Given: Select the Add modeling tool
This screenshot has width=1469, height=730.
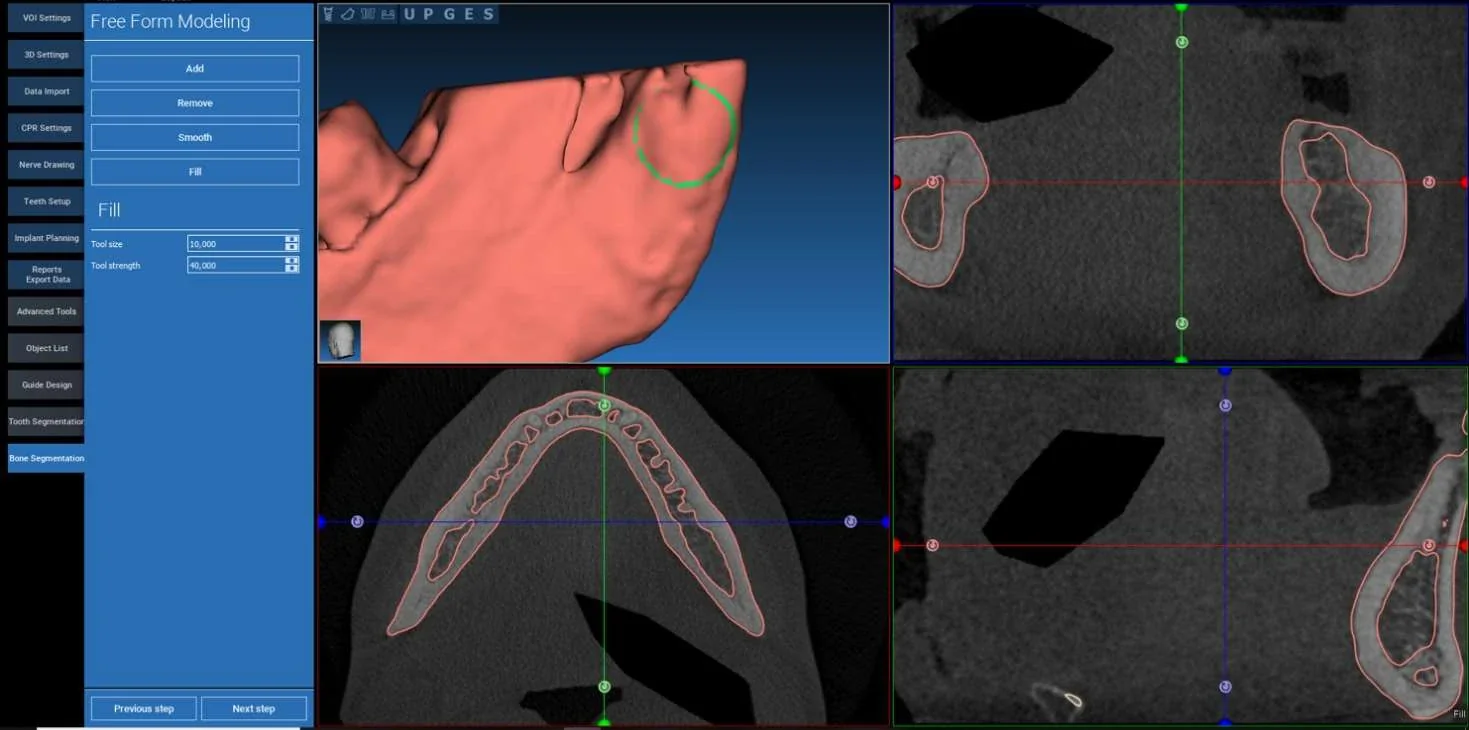Looking at the screenshot, I should click(195, 69).
